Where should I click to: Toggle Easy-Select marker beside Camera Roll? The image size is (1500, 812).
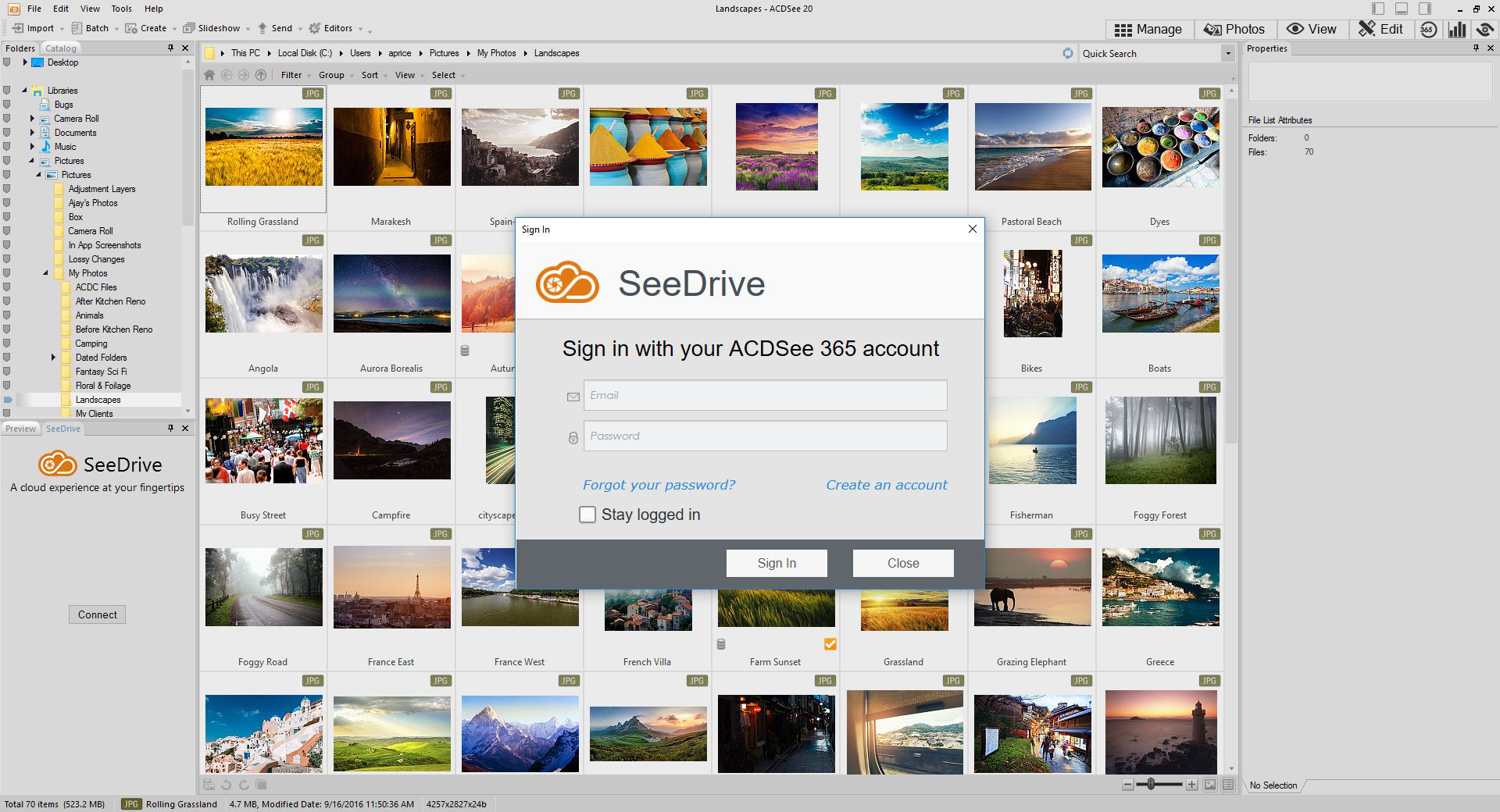(7, 119)
